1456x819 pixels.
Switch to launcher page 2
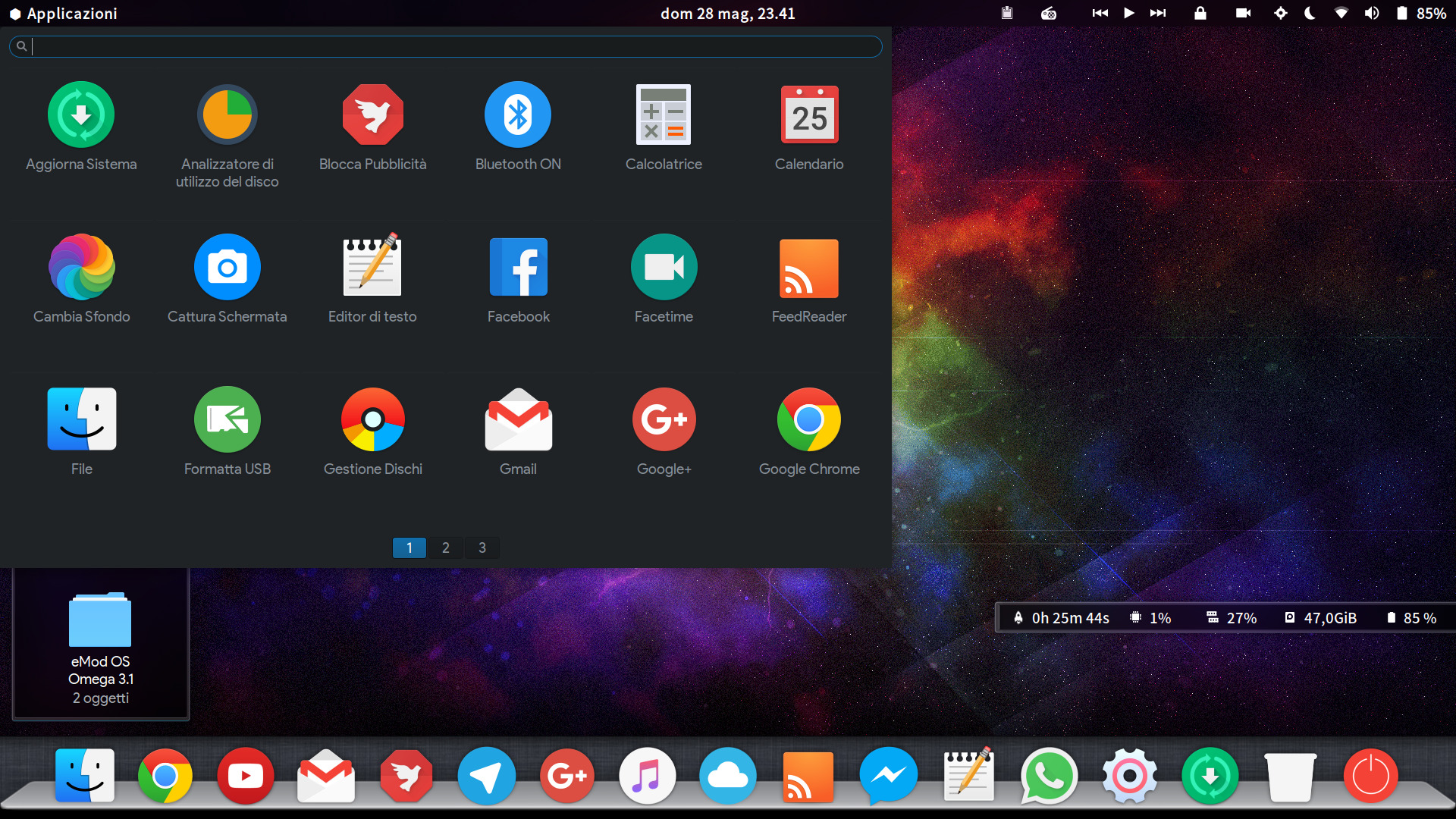pos(446,548)
